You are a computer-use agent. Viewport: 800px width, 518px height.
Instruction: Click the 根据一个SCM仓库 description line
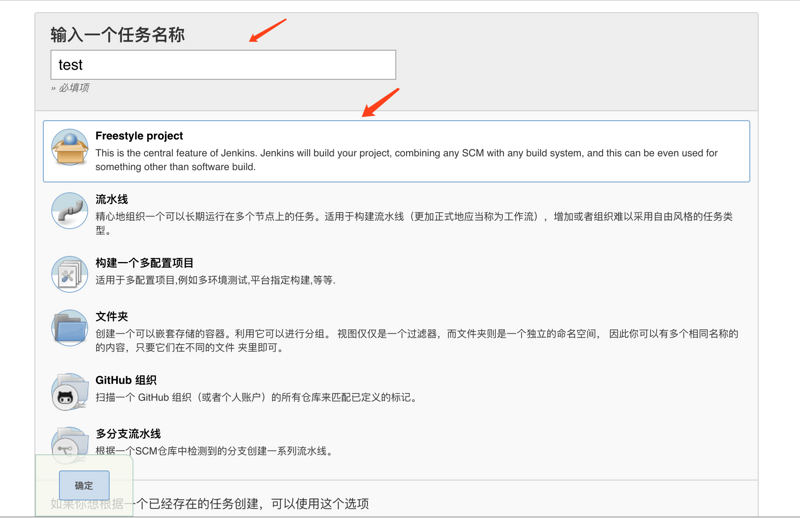click(214, 451)
